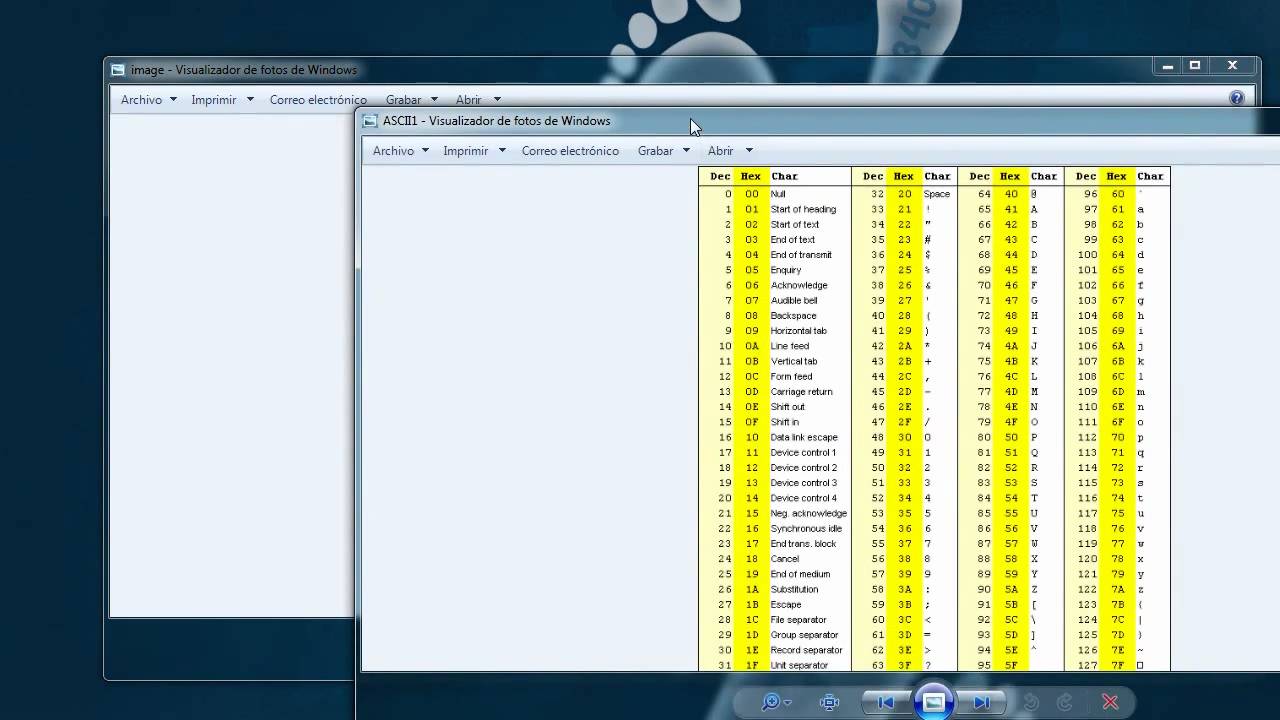Open Abrir menu in the ASCII1 window
This screenshot has height=720, width=1280.
tap(729, 151)
